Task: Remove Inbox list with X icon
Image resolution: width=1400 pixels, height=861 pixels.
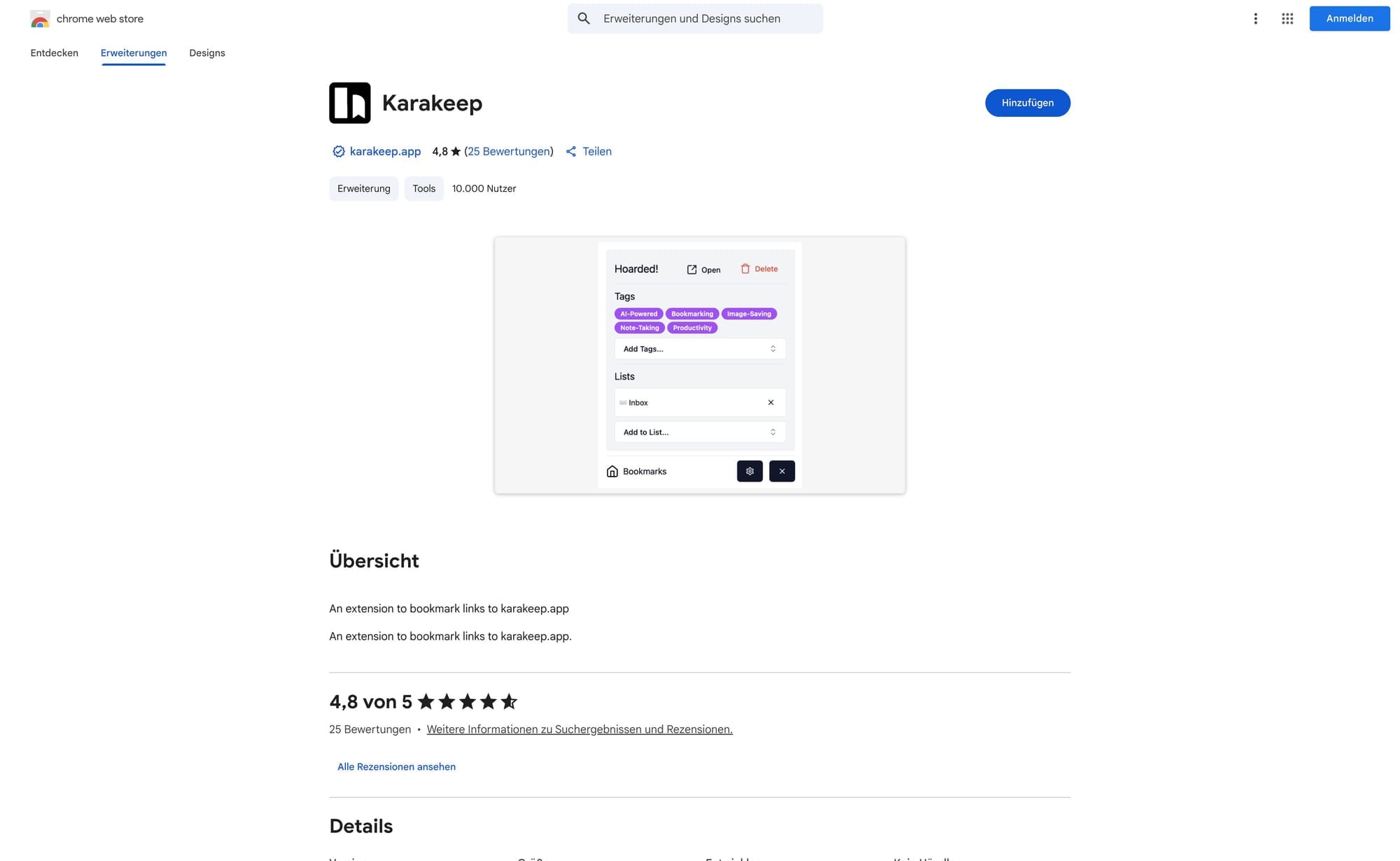Action: 771,402
